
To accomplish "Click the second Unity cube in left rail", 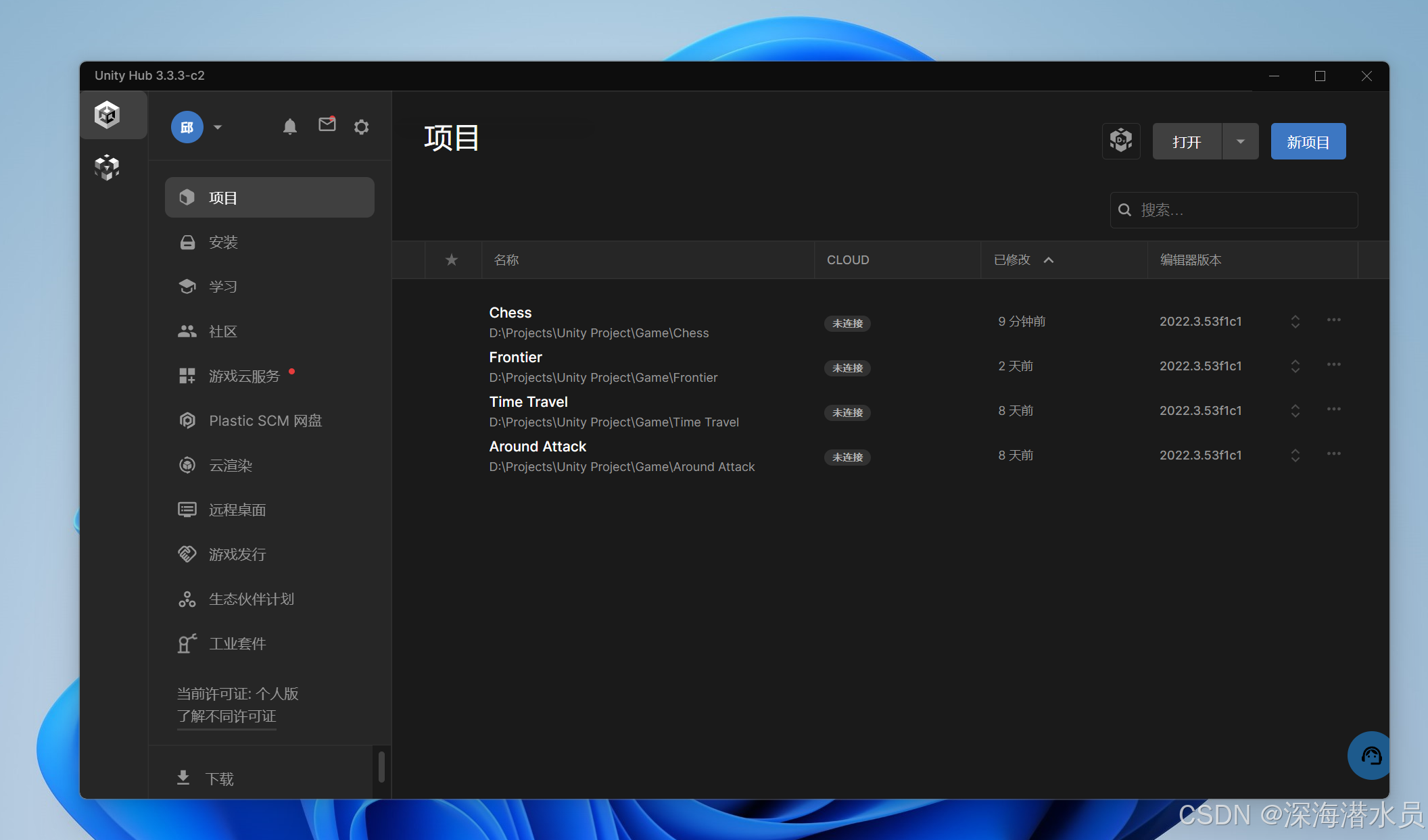I will [x=107, y=167].
